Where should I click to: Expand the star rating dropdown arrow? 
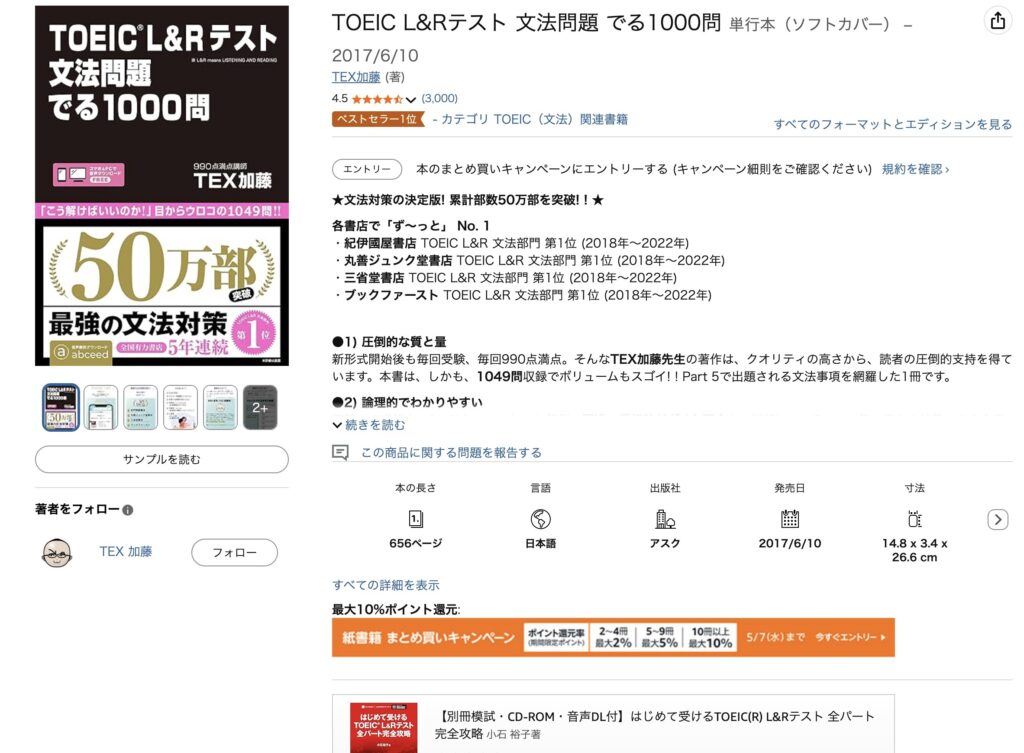(x=410, y=100)
